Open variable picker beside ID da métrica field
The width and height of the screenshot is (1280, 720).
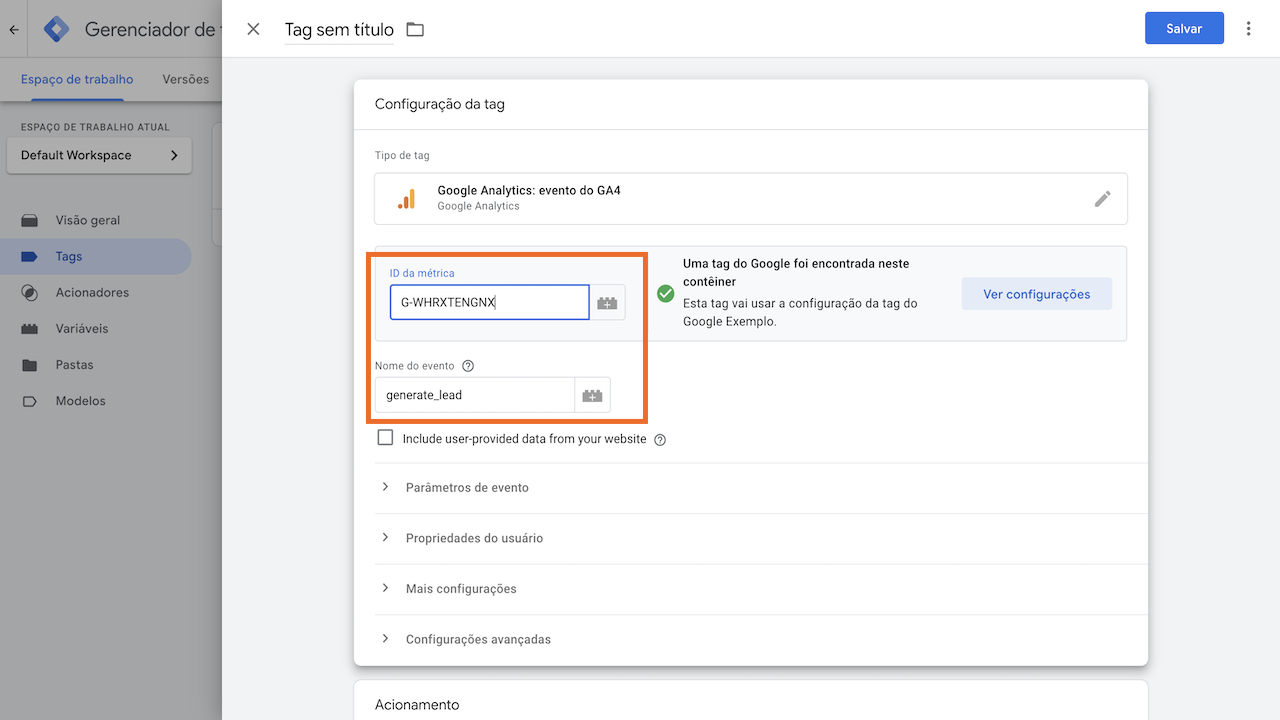pos(608,302)
